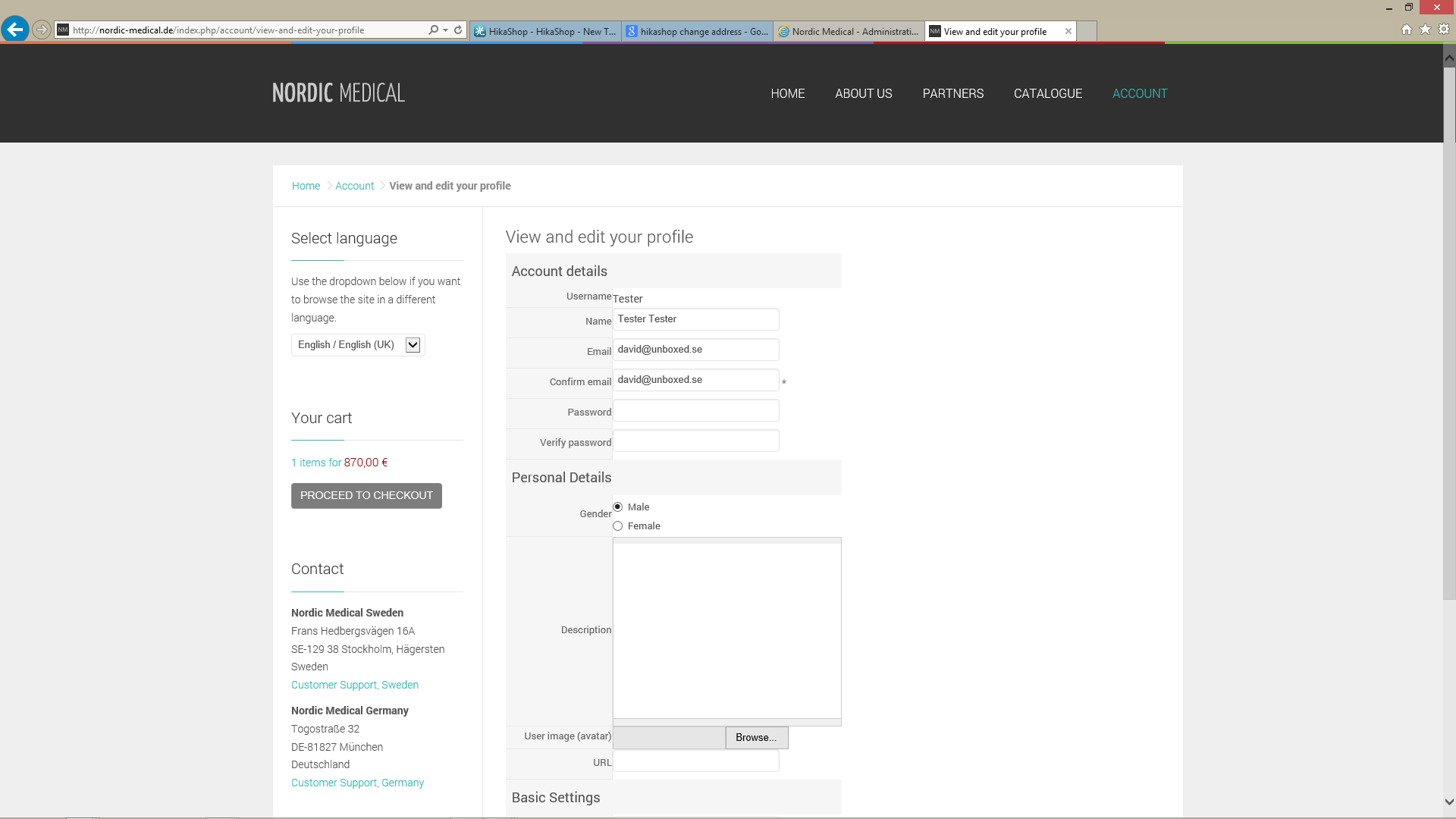This screenshot has width=1456, height=819.
Task: Open browser home icon
Action: (1407, 30)
